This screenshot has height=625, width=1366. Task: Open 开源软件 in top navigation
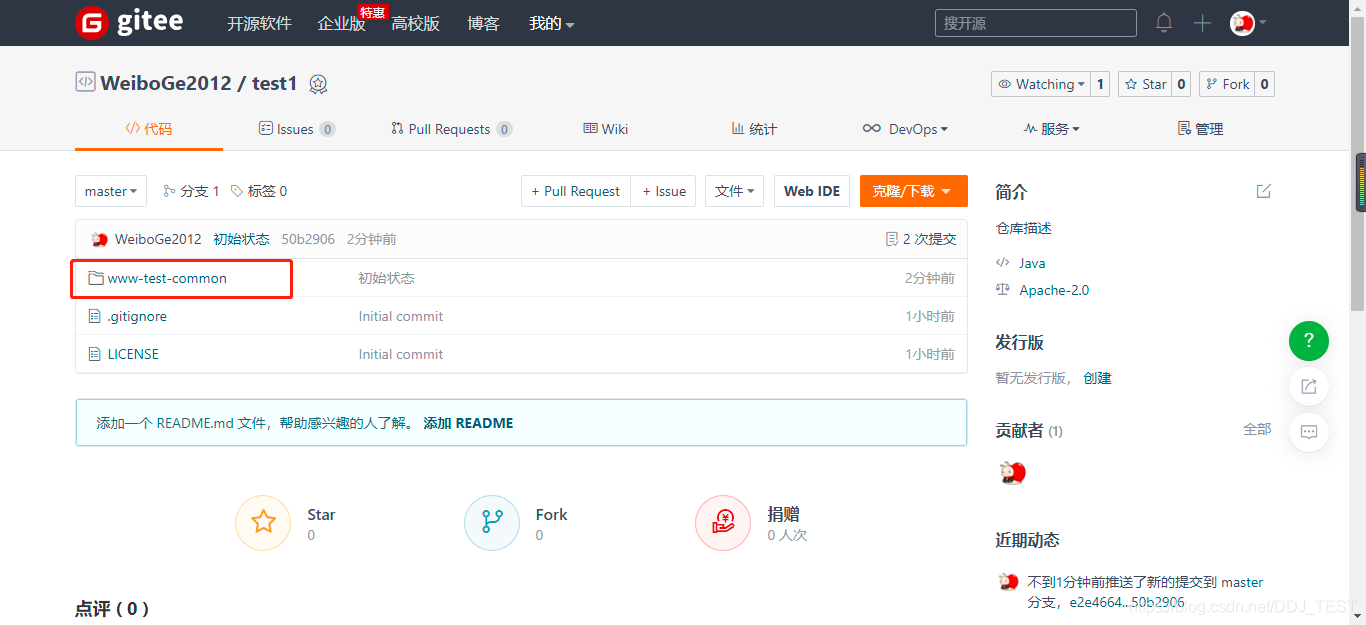pos(259,23)
